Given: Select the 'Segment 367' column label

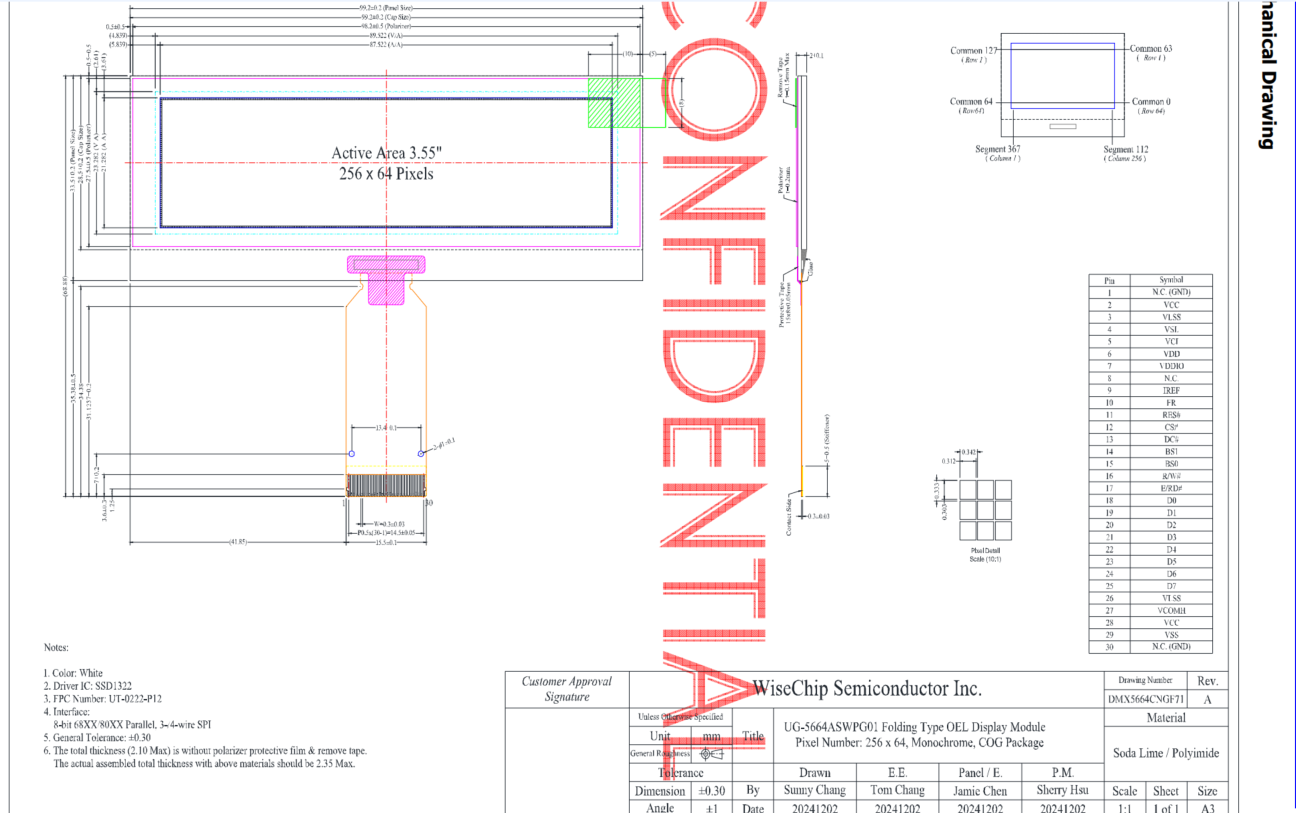Looking at the screenshot, I should point(998,149).
